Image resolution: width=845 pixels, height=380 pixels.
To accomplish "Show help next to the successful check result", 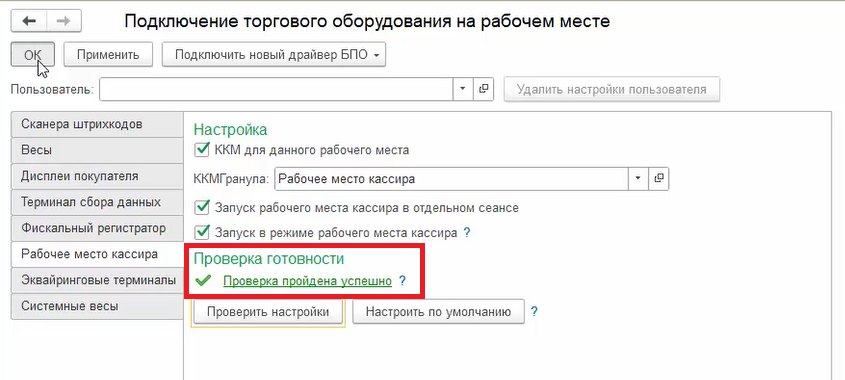I will pos(401,281).
